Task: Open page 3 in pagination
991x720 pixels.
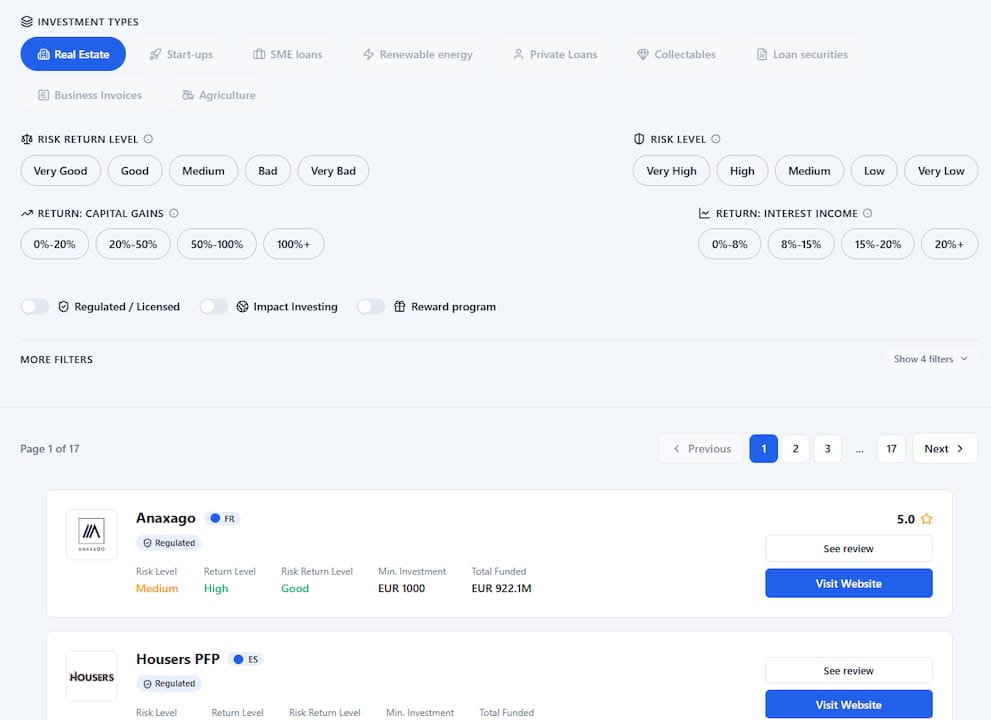Action: tap(827, 449)
